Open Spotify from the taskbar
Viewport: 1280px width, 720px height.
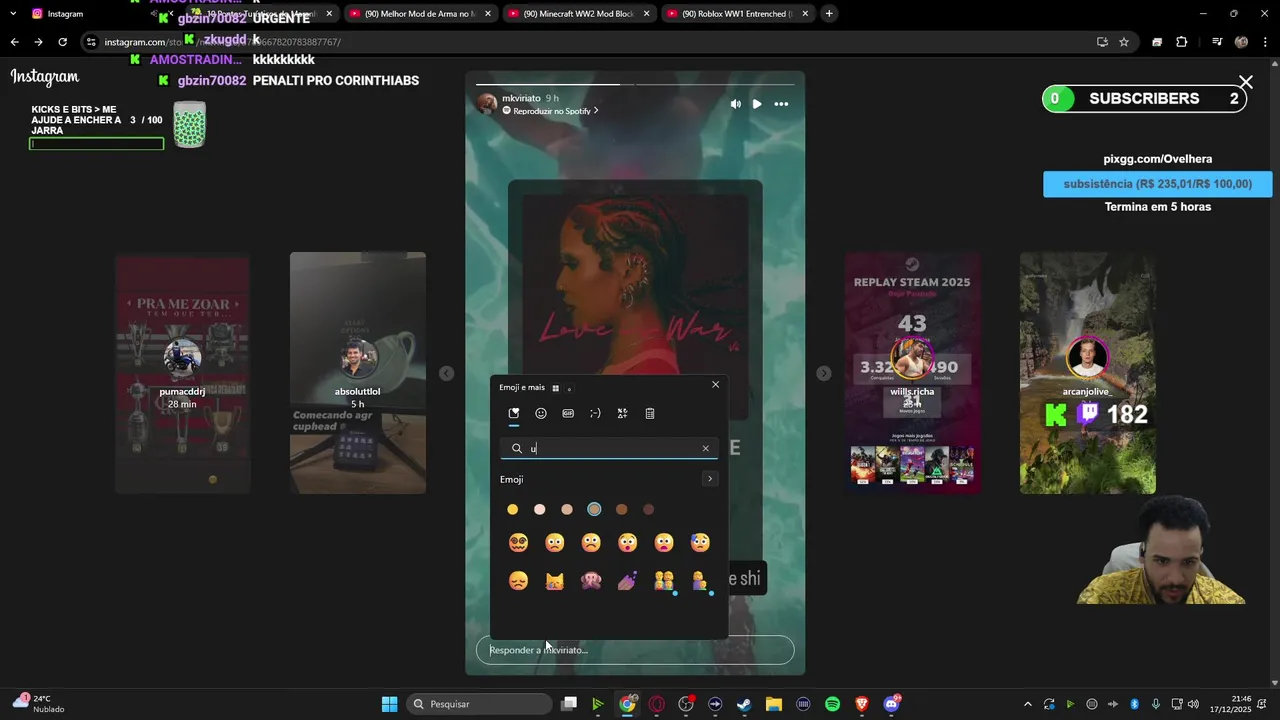[832, 704]
